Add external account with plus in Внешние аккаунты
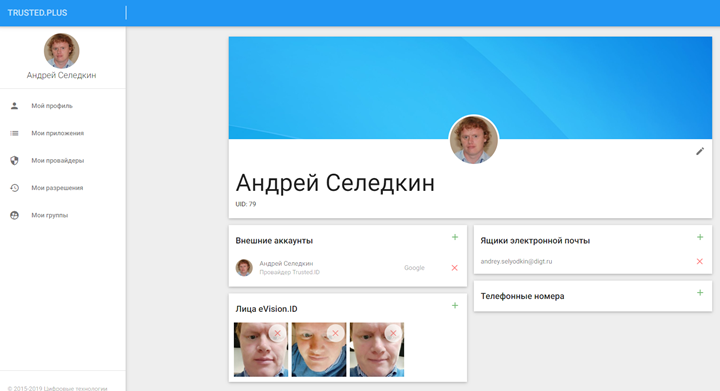 coord(455,237)
